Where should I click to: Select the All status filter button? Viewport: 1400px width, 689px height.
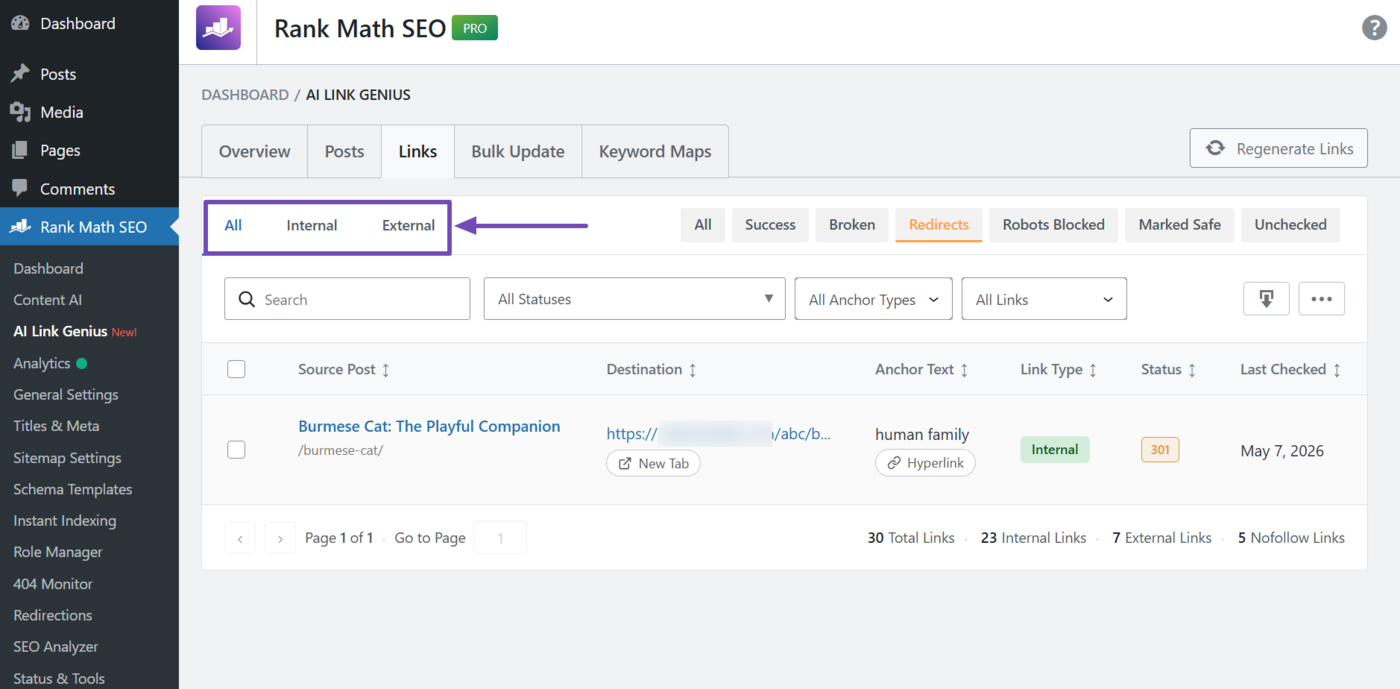tap(703, 225)
